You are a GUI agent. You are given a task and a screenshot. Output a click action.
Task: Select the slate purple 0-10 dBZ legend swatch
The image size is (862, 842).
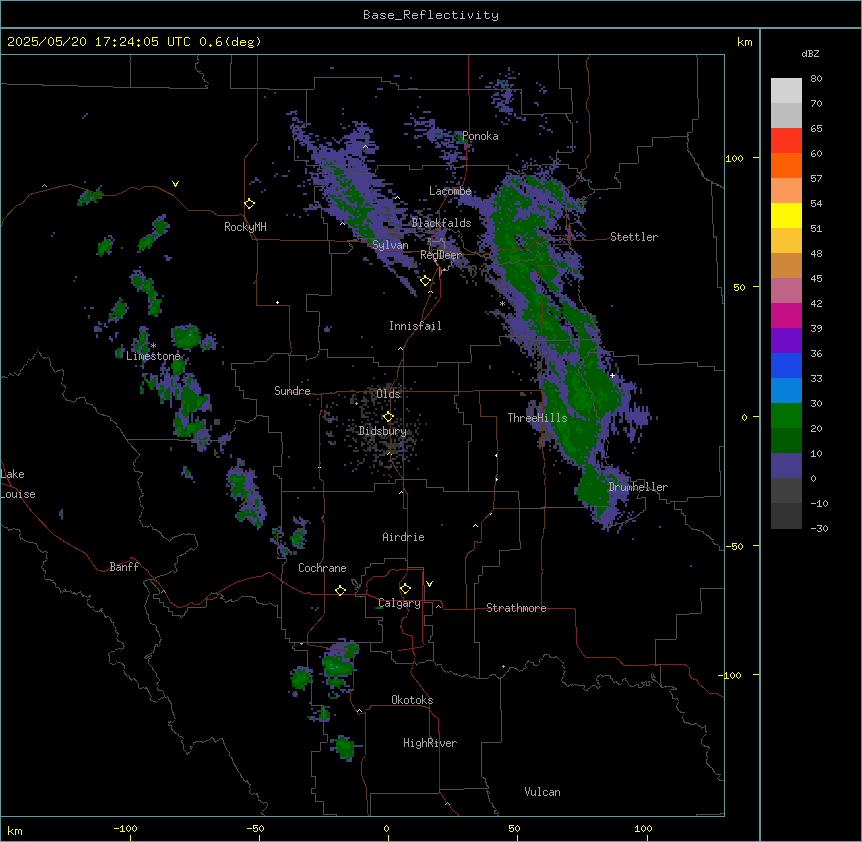click(x=786, y=466)
